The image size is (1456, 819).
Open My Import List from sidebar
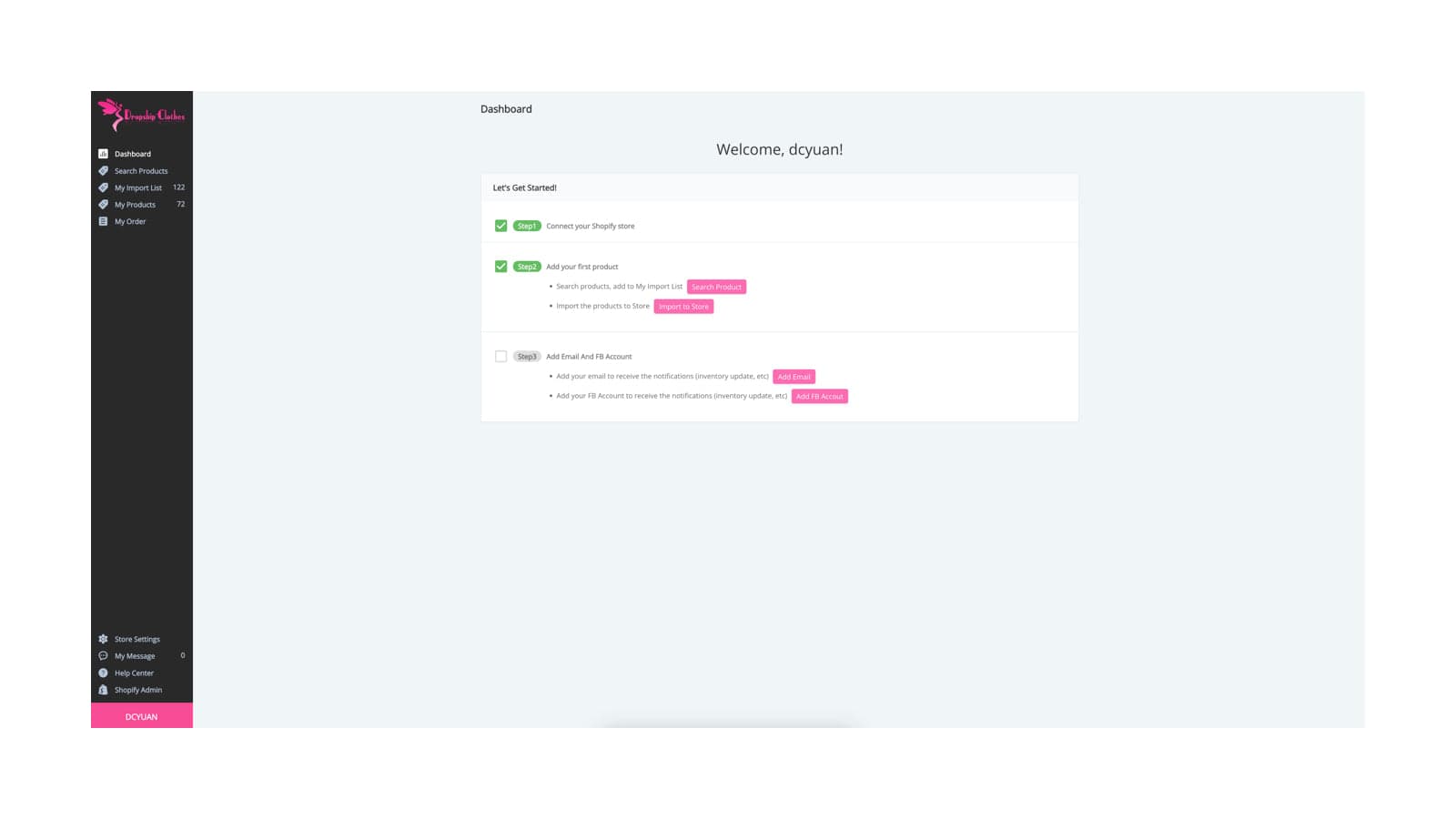138,187
